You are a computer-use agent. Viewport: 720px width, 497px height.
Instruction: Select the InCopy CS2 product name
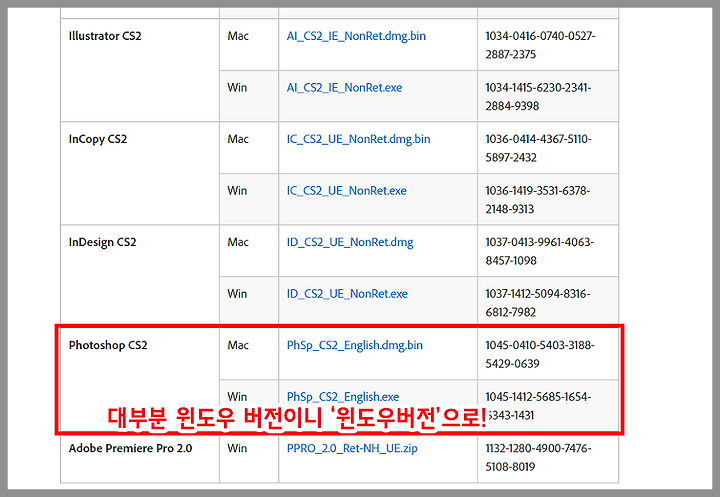97,139
